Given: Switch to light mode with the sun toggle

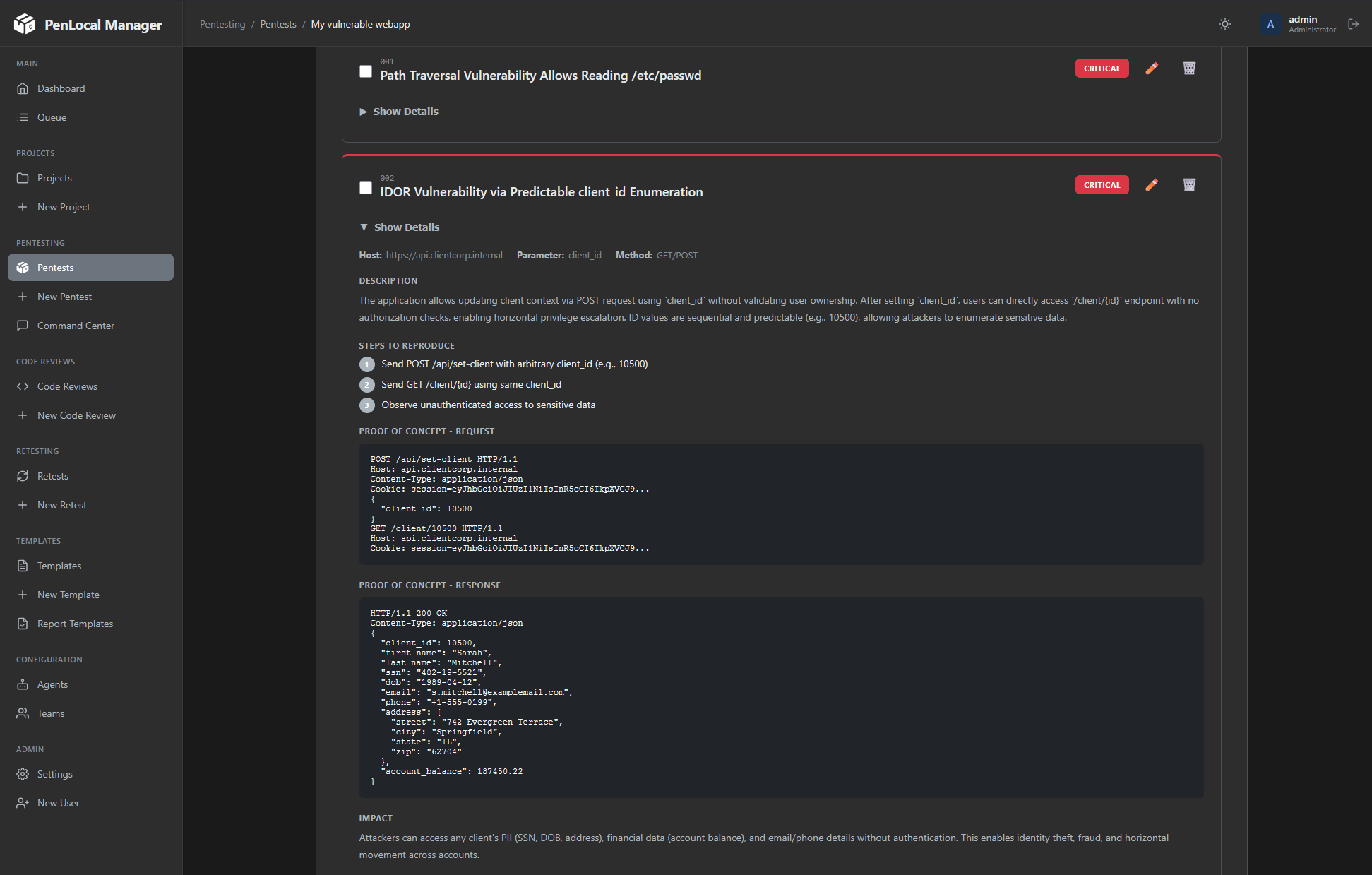Looking at the screenshot, I should point(1225,23).
